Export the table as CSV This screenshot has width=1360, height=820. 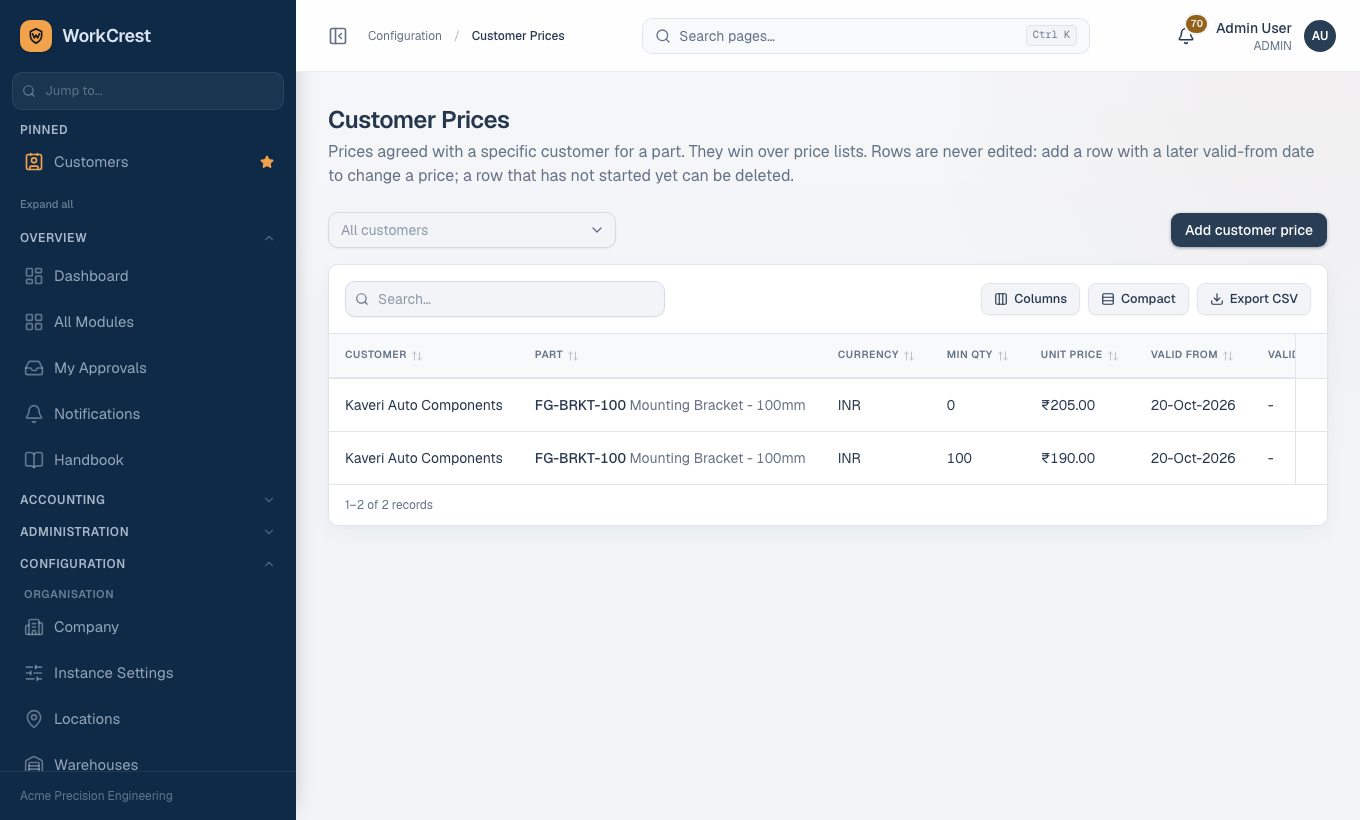(x=1254, y=299)
